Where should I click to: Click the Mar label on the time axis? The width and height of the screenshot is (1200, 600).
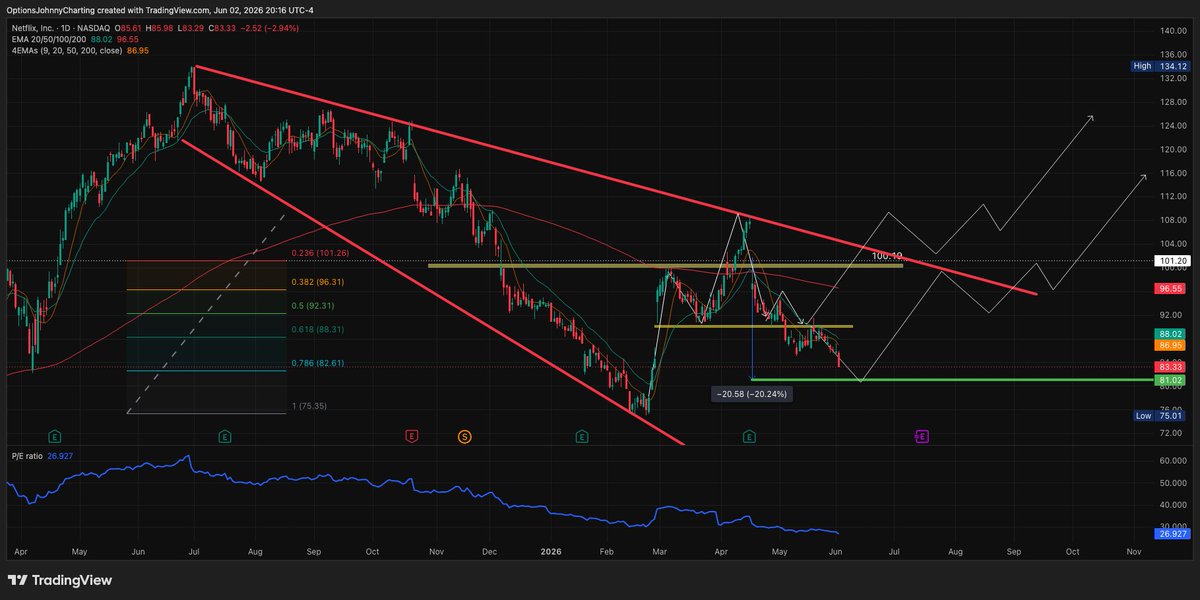tap(658, 551)
